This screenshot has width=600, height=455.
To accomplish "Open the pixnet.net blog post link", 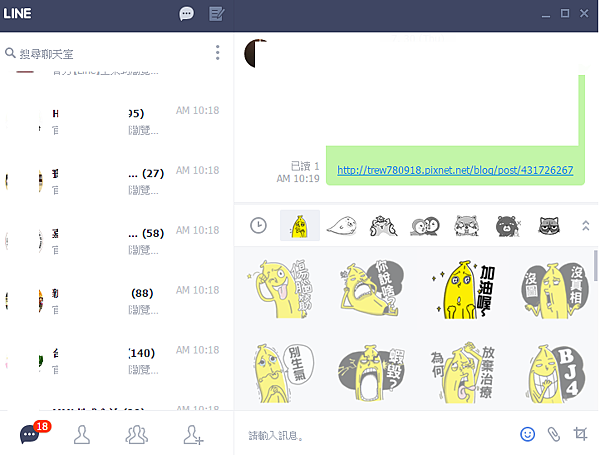I will coord(455,170).
